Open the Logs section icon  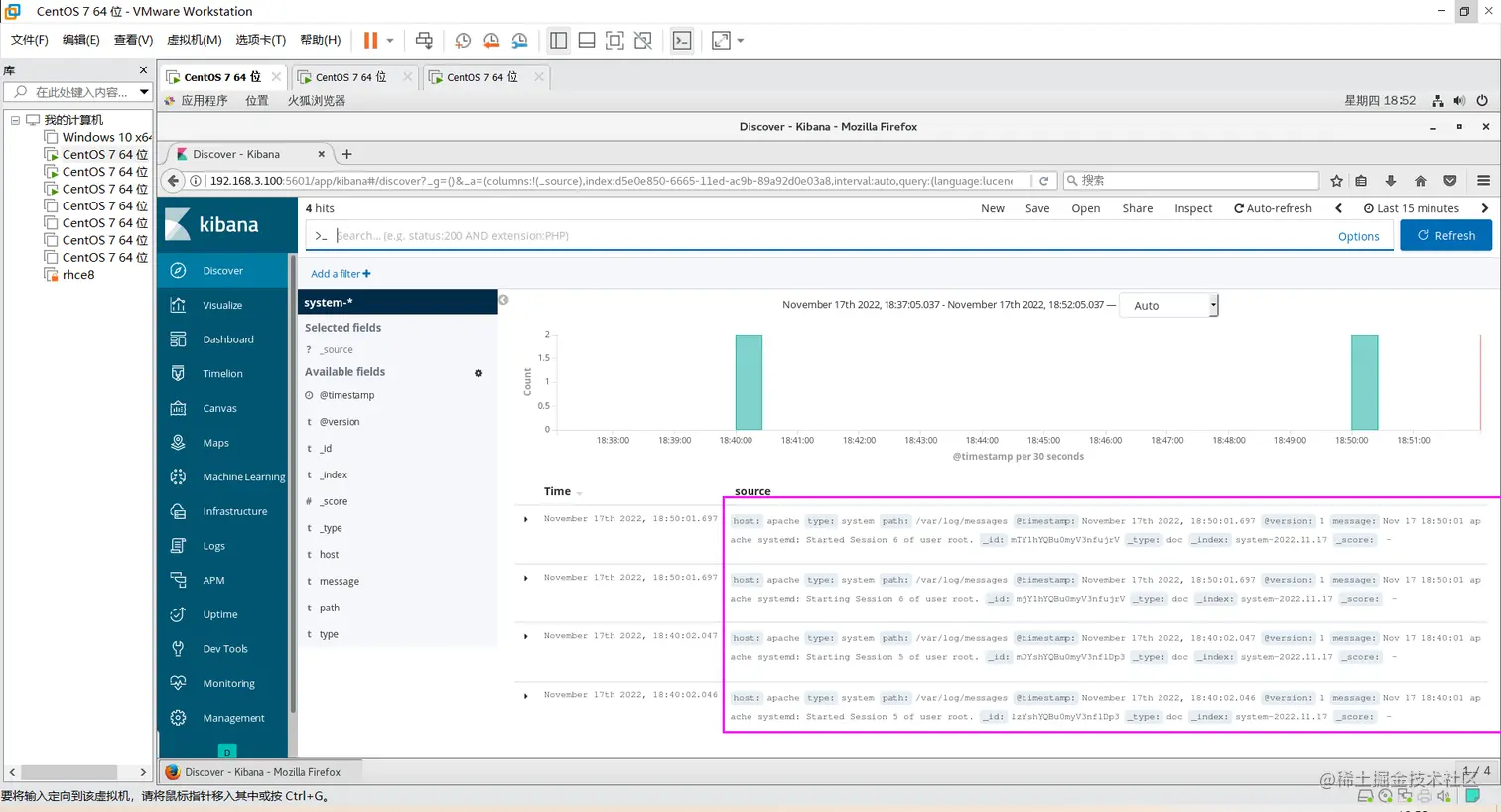pyautogui.click(x=178, y=546)
